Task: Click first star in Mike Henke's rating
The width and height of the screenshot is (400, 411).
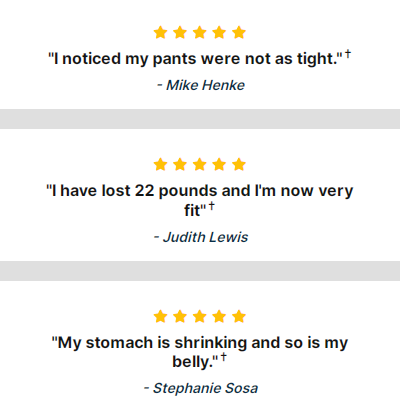Action: tap(160, 33)
